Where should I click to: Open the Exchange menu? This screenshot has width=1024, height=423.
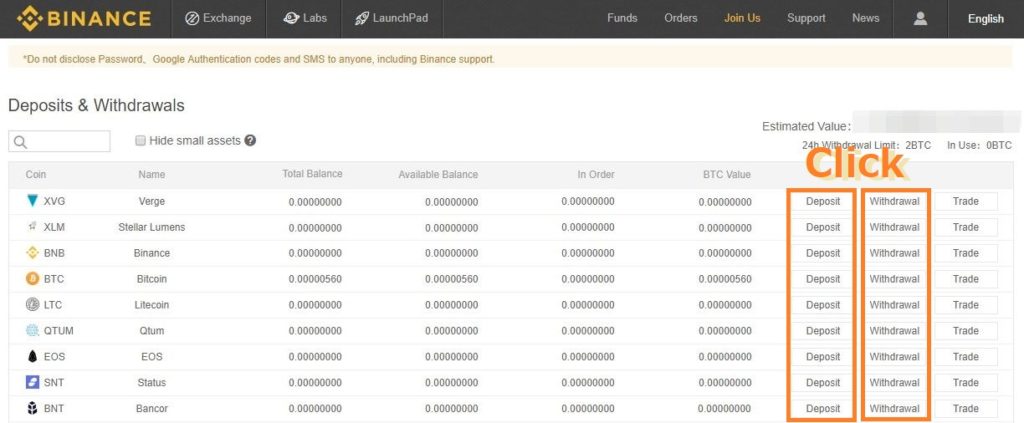coord(218,18)
